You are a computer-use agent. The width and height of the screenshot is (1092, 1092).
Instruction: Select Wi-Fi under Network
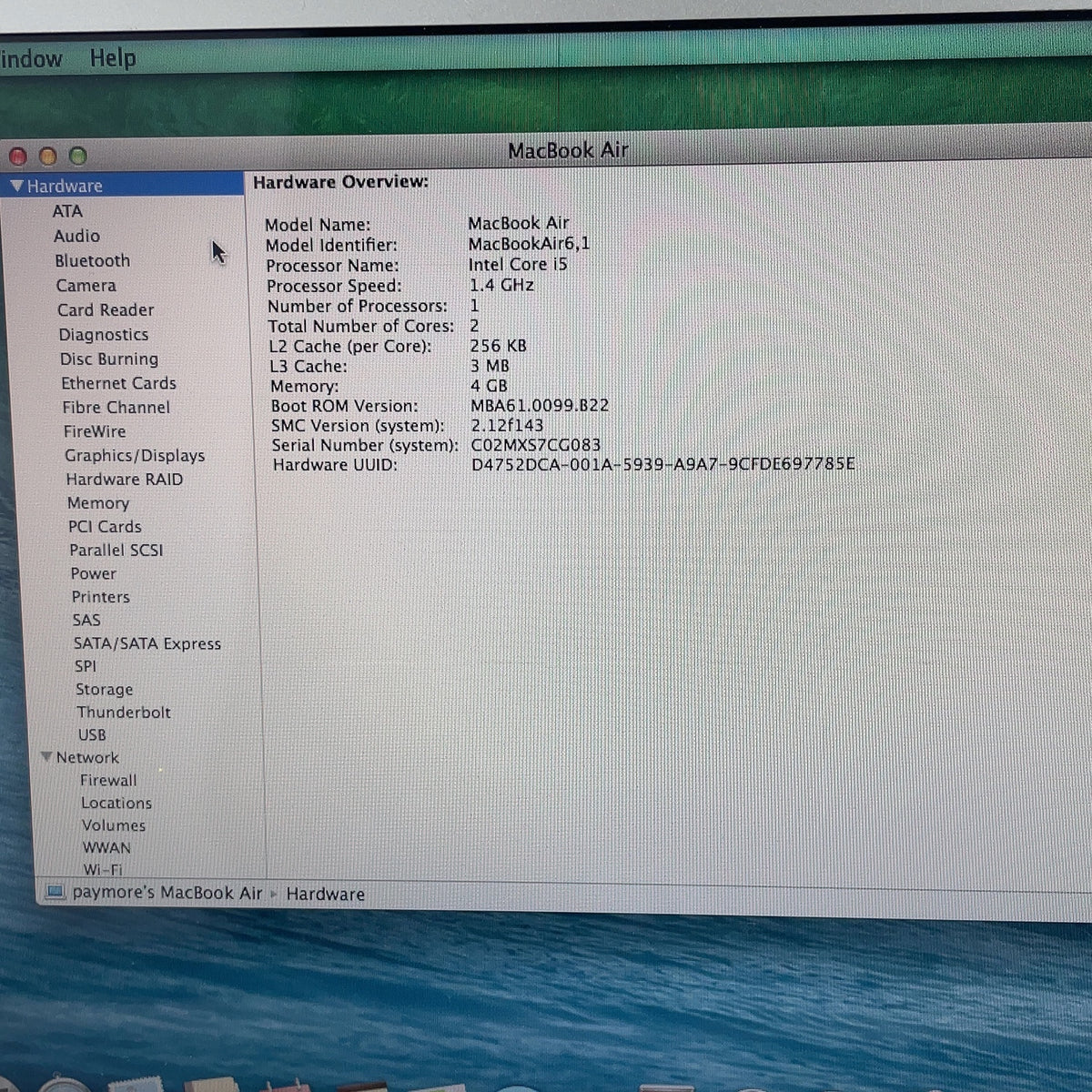(103, 869)
